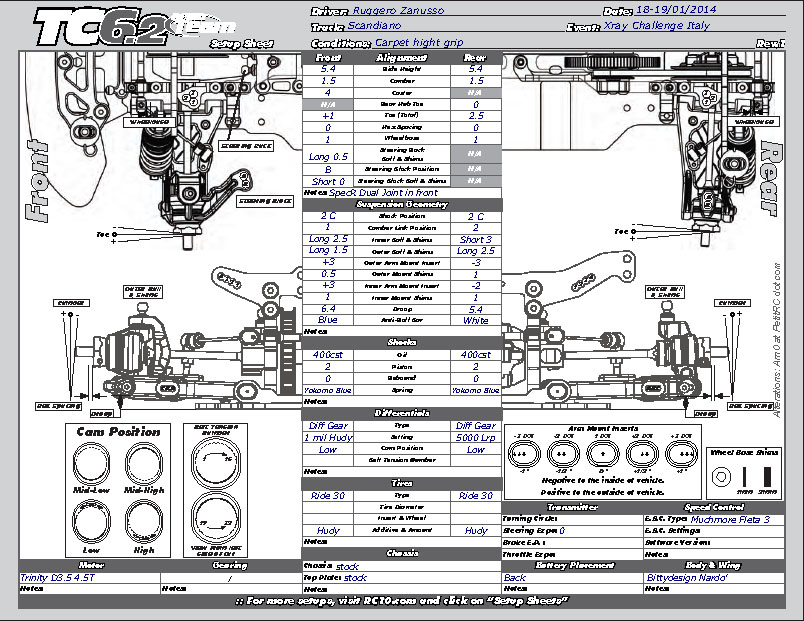Click the Suspension Geometry section header
This screenshot has height=621, width=804.
coord(402,205)
